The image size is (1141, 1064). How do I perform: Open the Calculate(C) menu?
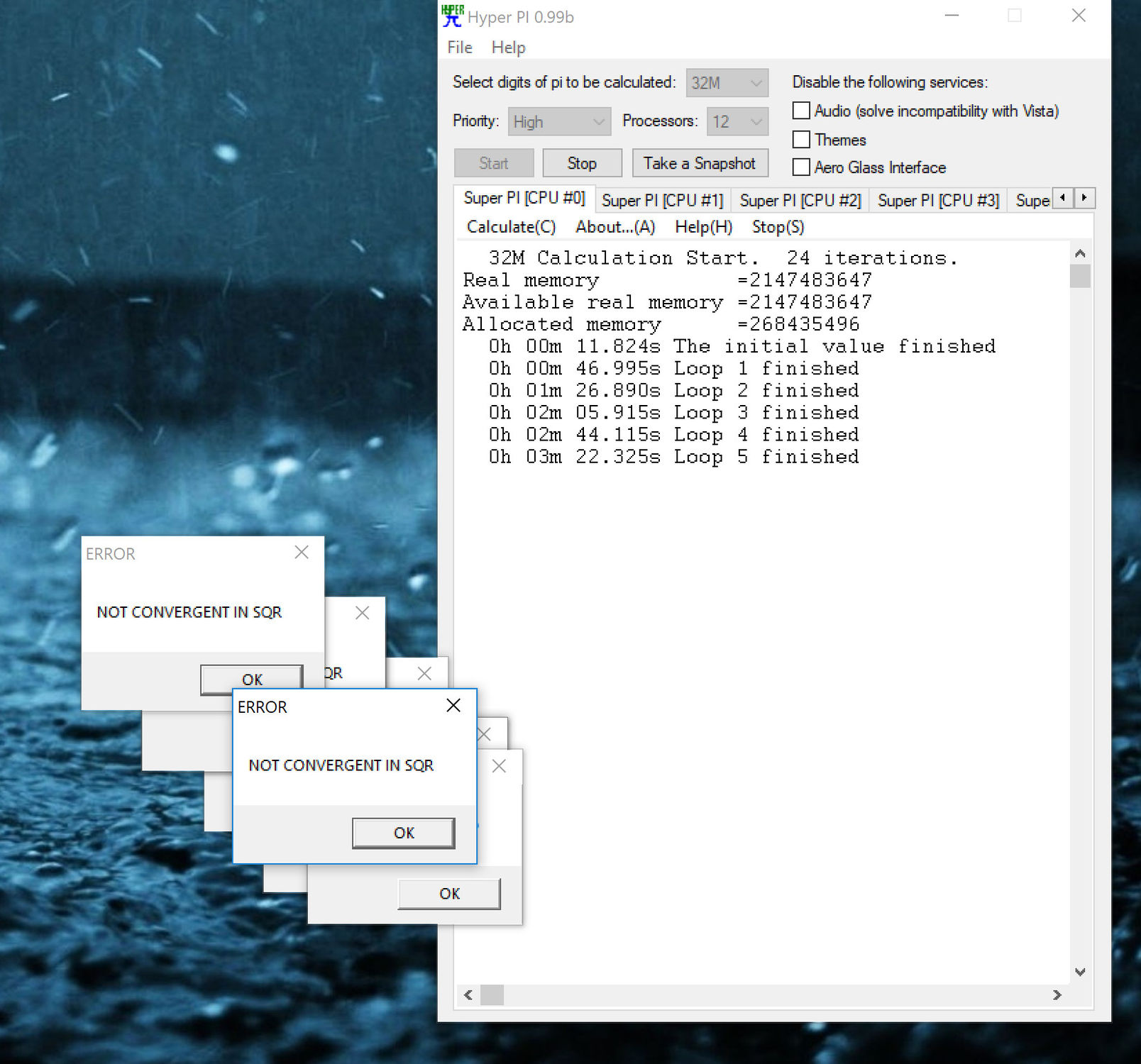click(511, 227)
